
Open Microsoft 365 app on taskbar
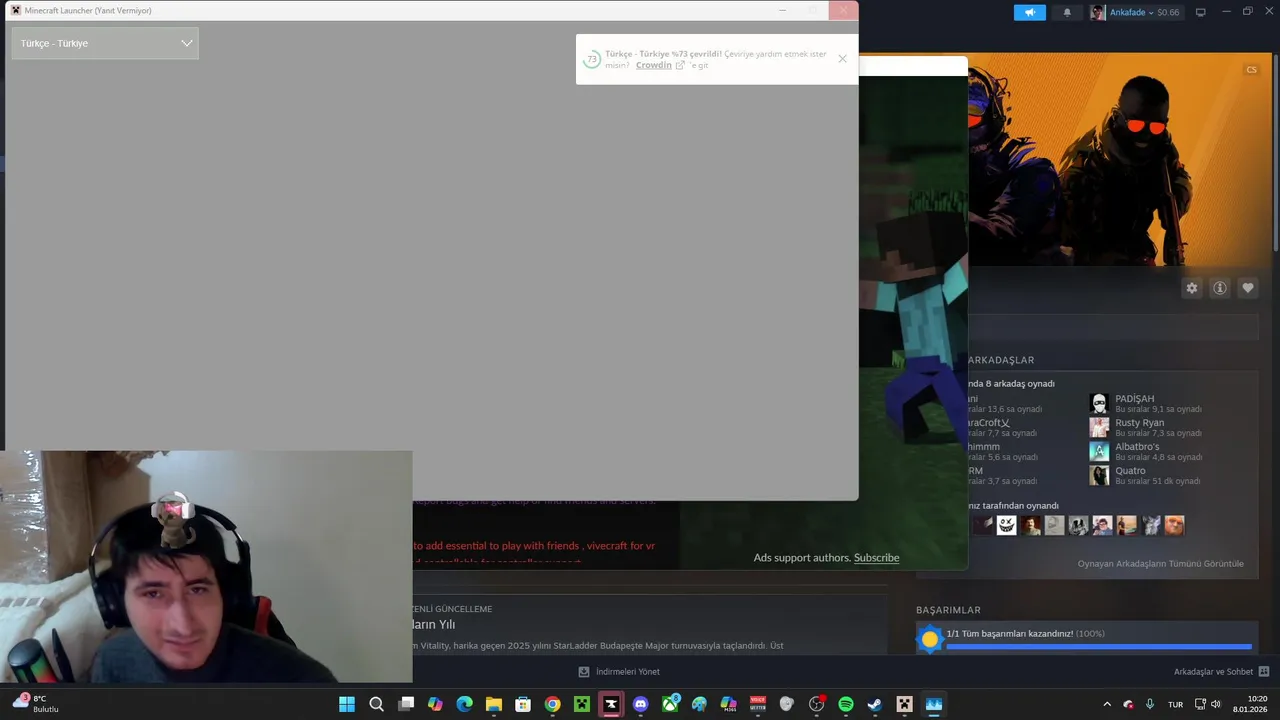click(x=729, y=704)
